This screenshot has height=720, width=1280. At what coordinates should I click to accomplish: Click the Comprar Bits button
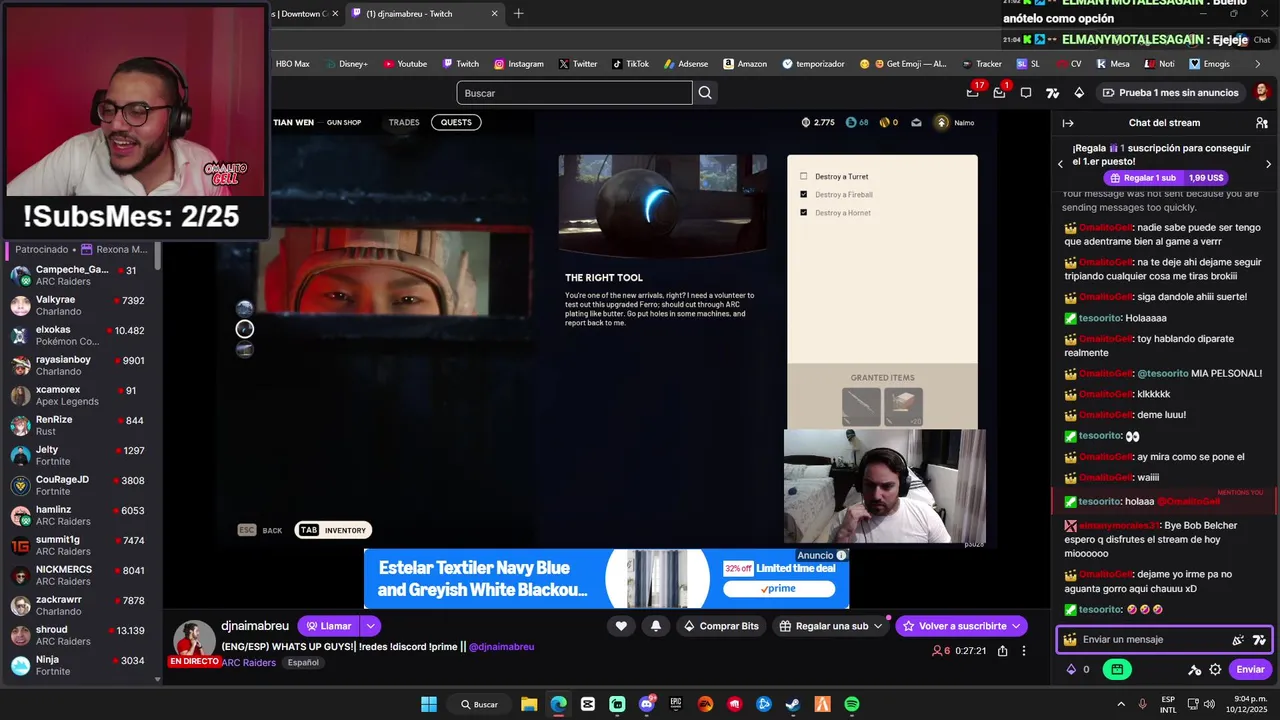point(721,626)
